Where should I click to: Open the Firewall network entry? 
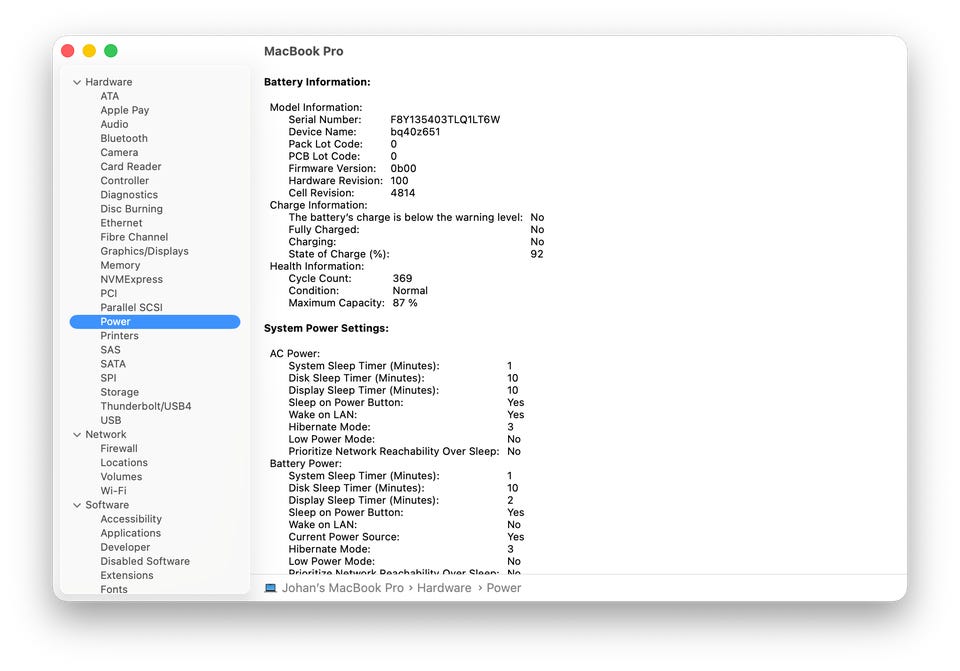pyautogui.click(x=119, y=449)
